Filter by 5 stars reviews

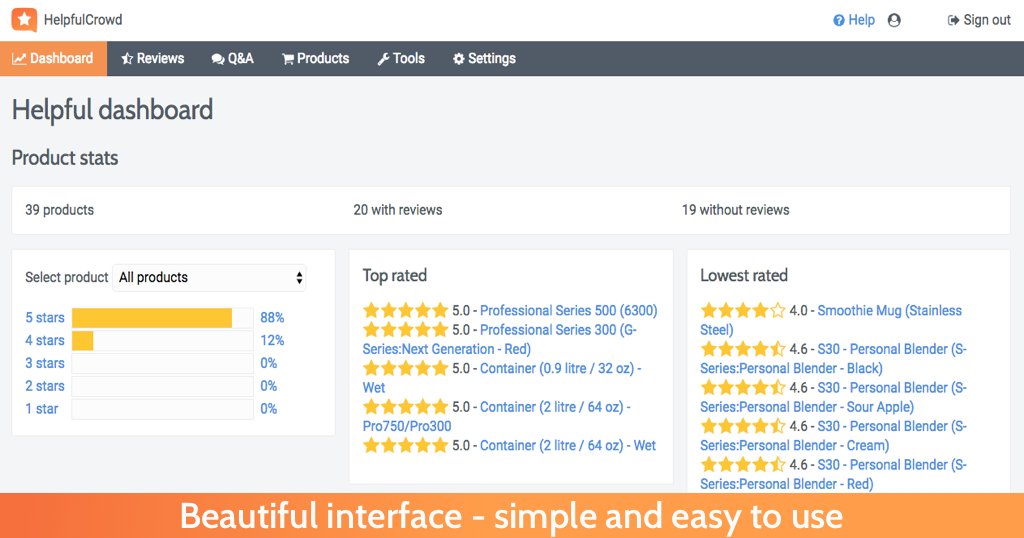[x=45, y=317]
